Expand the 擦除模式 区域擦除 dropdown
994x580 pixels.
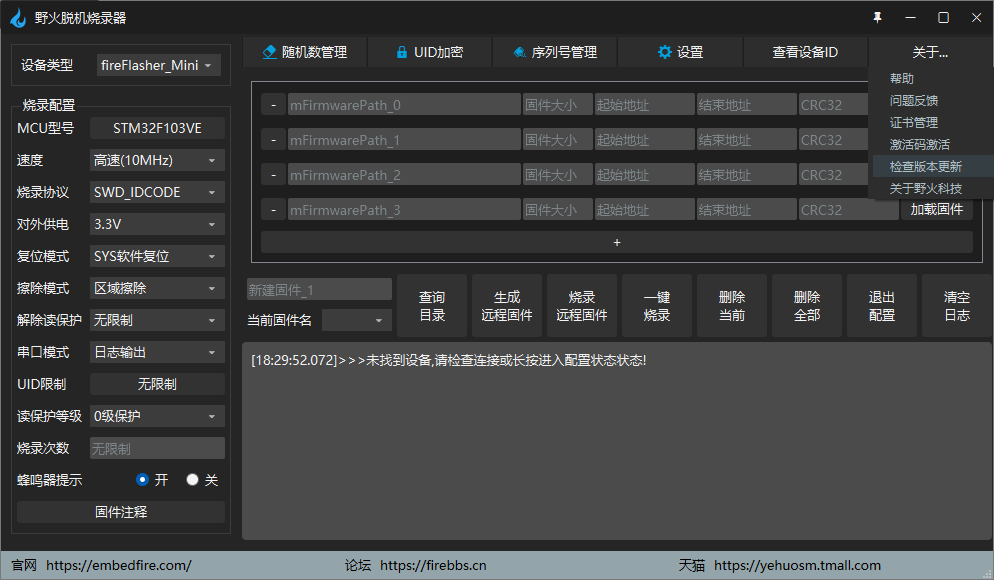click(x=157, y=288)
